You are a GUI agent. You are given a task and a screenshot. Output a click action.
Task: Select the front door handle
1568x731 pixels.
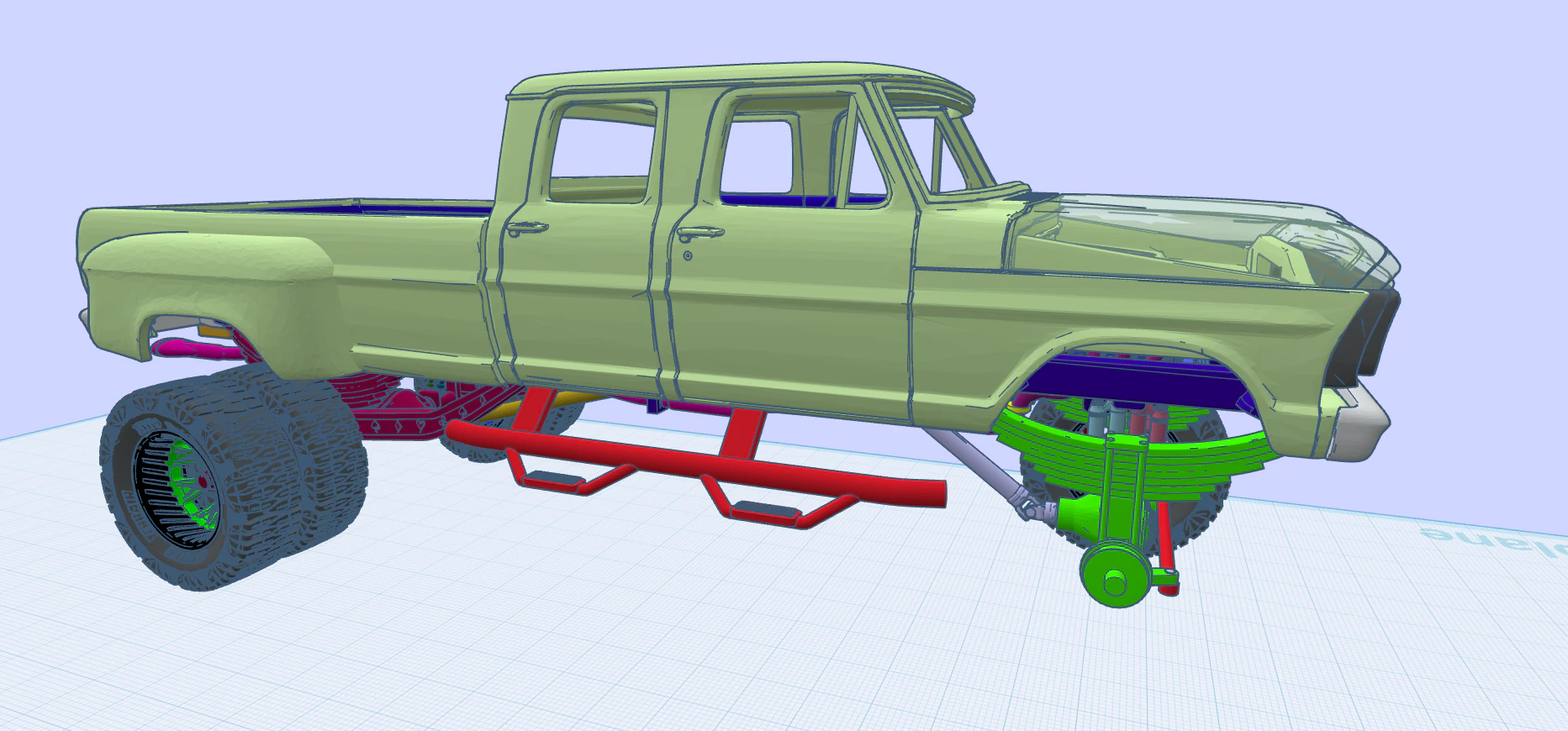coord(700,233)
